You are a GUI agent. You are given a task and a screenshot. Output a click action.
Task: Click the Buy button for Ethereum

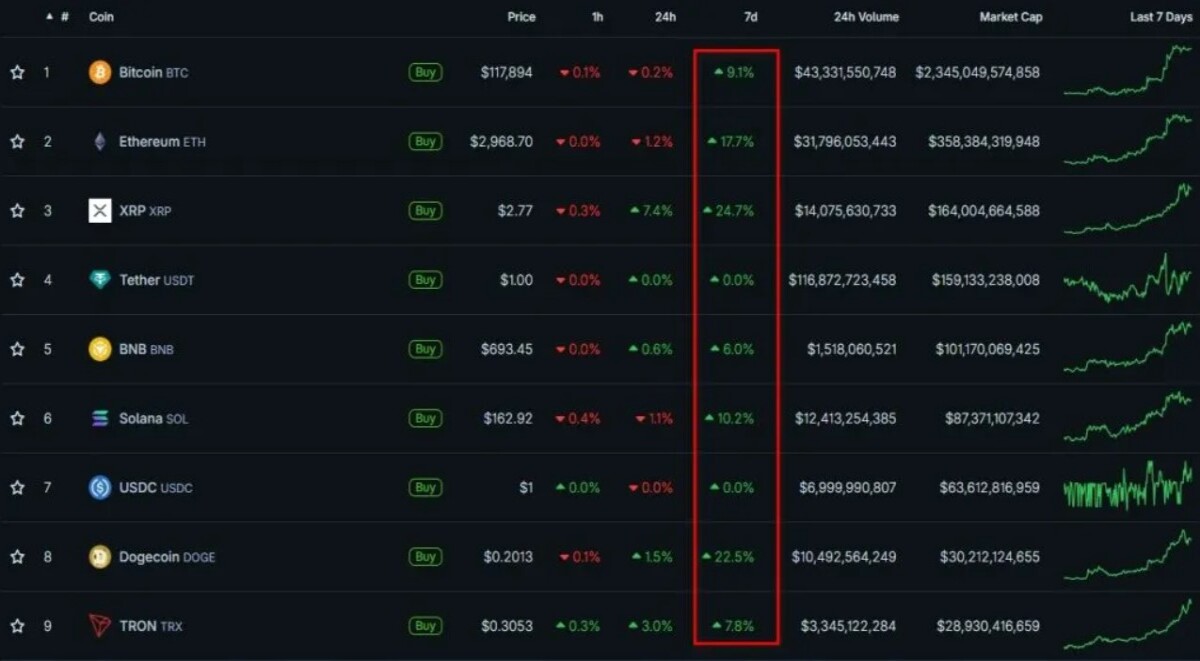[425, 141]
